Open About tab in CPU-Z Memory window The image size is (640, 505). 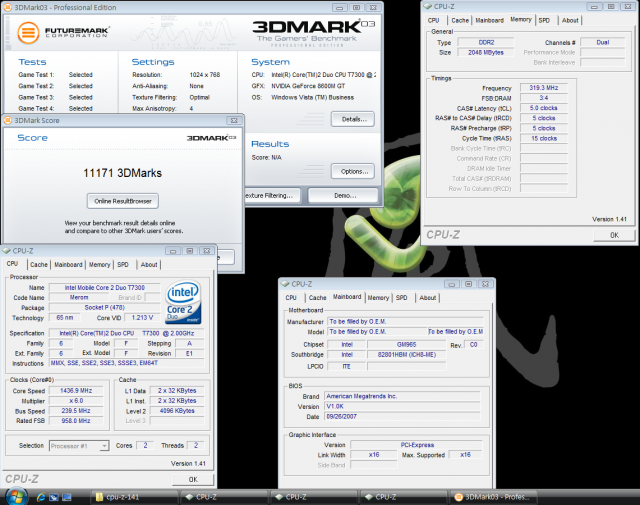coord(570,20)
